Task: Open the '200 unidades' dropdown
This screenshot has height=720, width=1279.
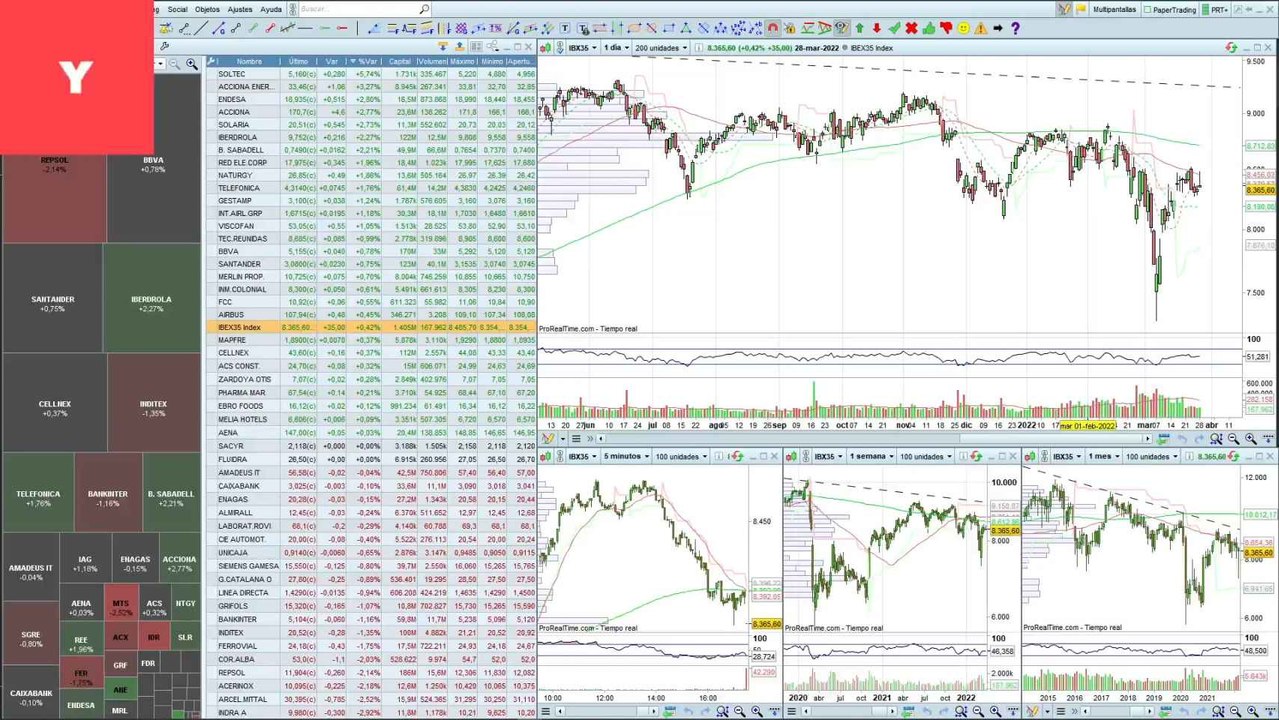Action: tap(661, 47)
